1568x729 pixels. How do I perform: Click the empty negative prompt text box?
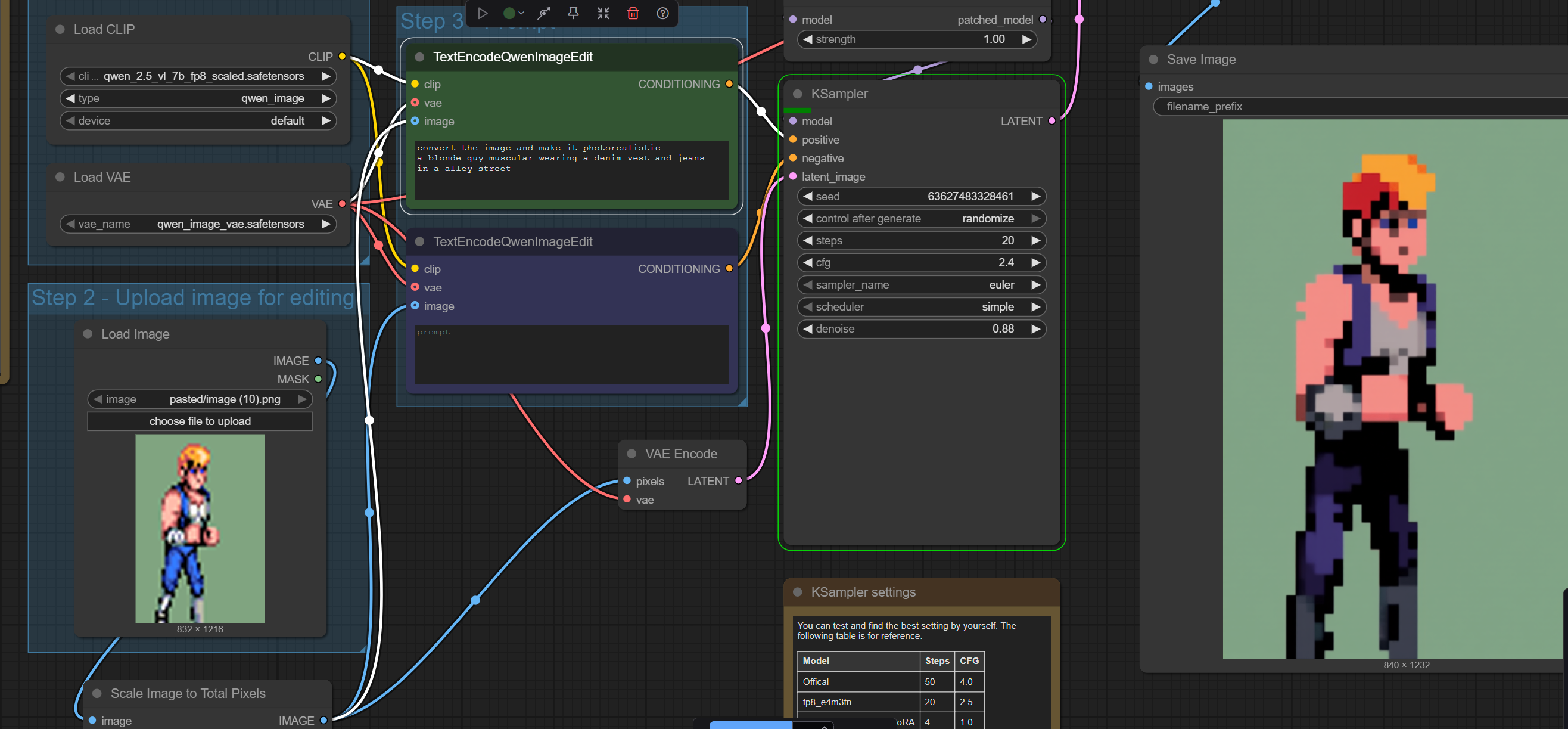tap(571, 354)
